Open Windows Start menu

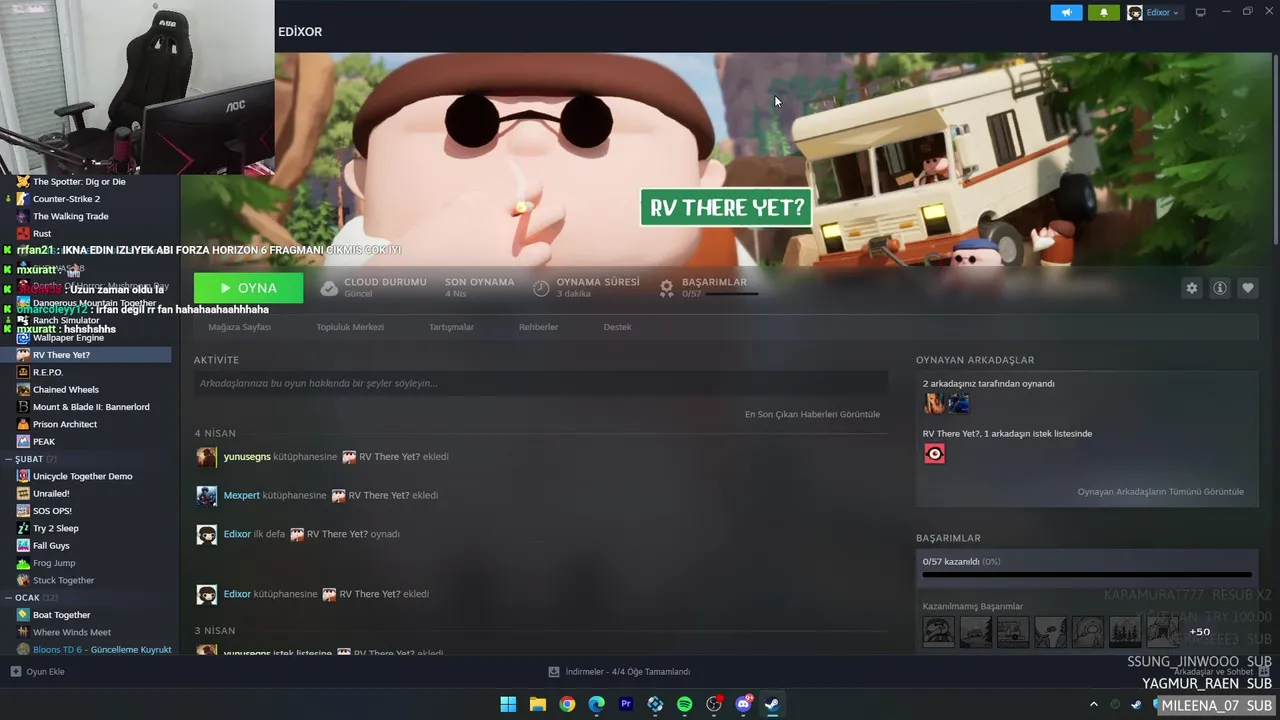click(508, 704)
